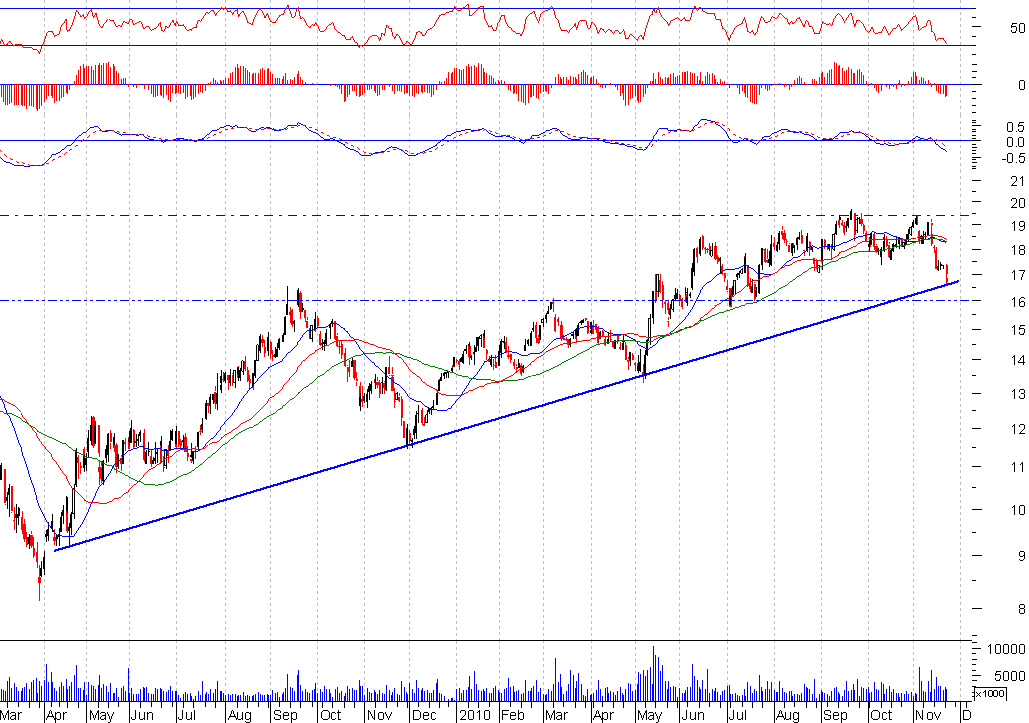1029x723 pixels.
Task: Click price level '12' on the axis
Action: point(1018,429)
